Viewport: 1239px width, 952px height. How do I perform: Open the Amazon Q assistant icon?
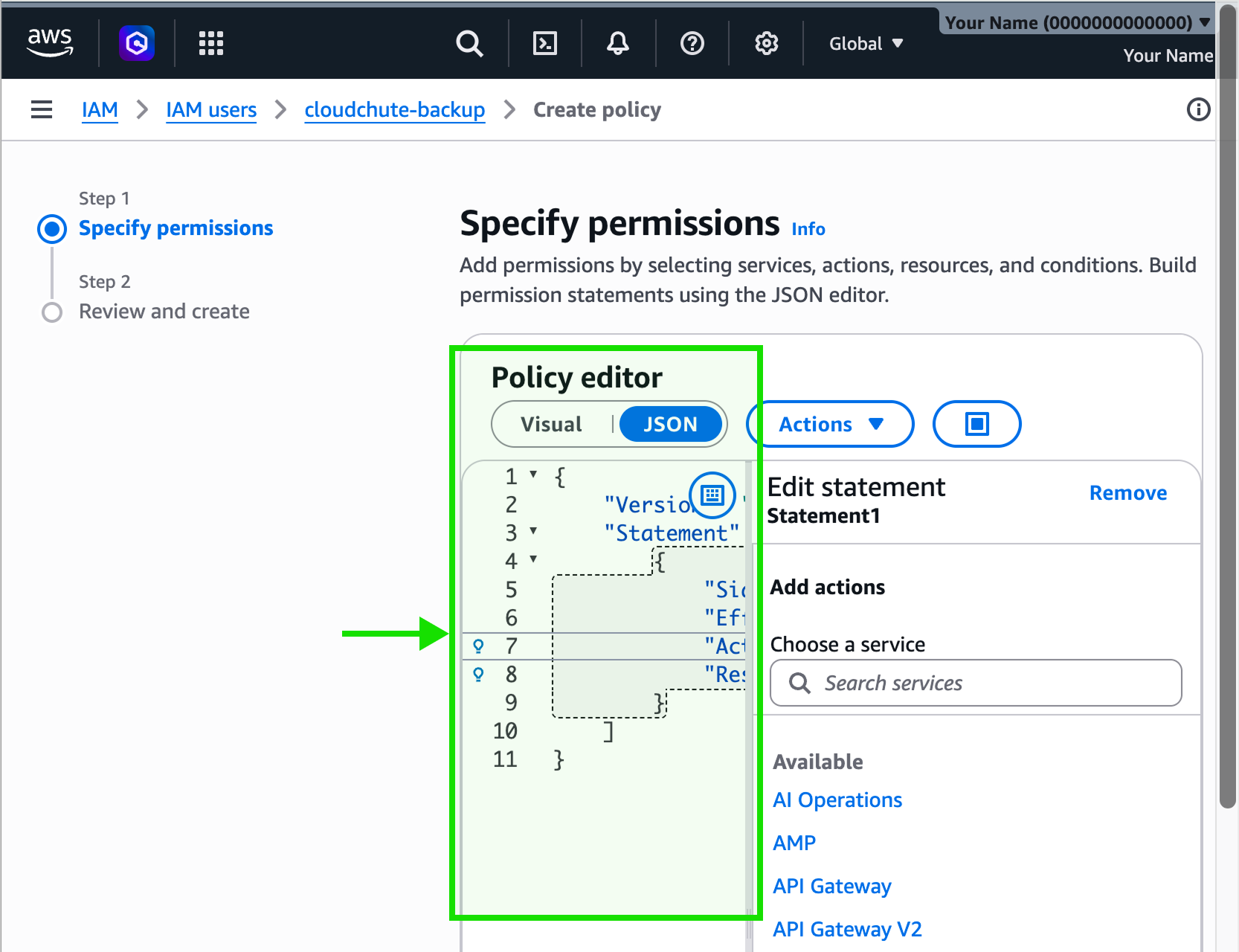point(137,43)
